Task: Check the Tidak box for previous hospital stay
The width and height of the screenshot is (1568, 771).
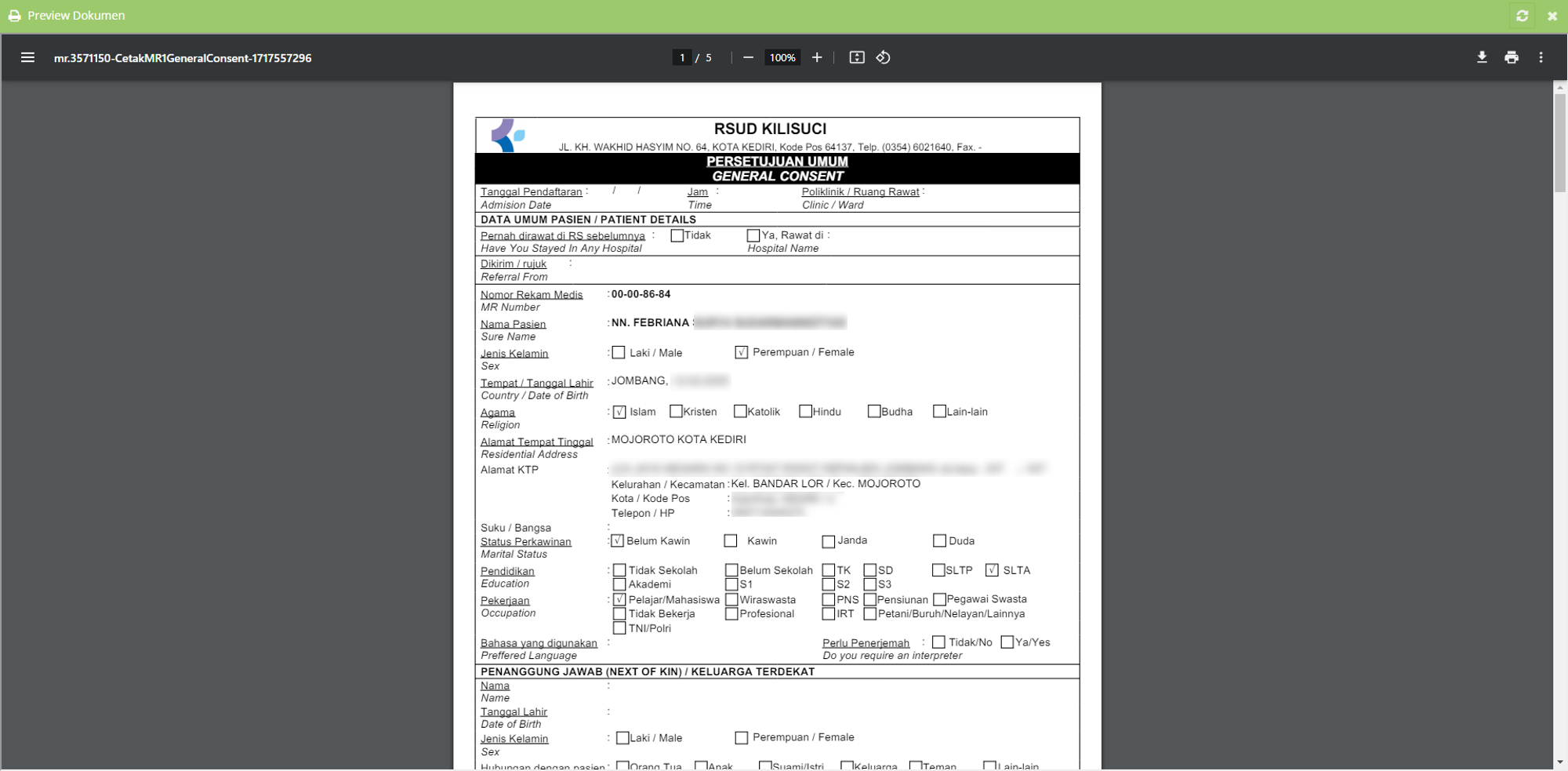Action: coord(677,236)
